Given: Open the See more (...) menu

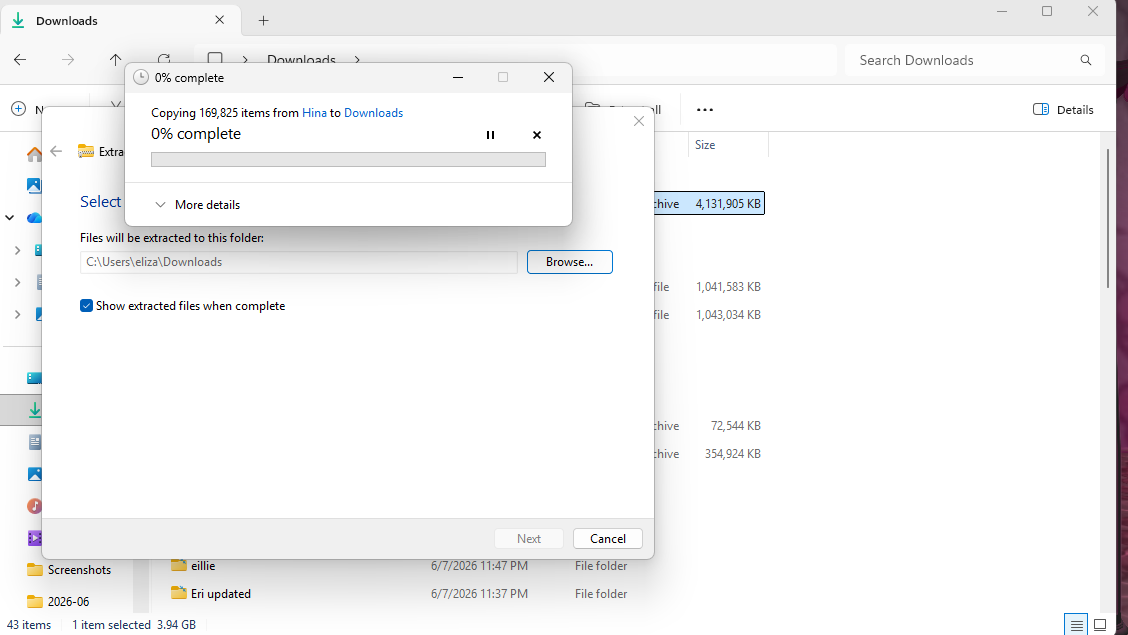Looking at the screenshot, I should click(x=705, y=109).
